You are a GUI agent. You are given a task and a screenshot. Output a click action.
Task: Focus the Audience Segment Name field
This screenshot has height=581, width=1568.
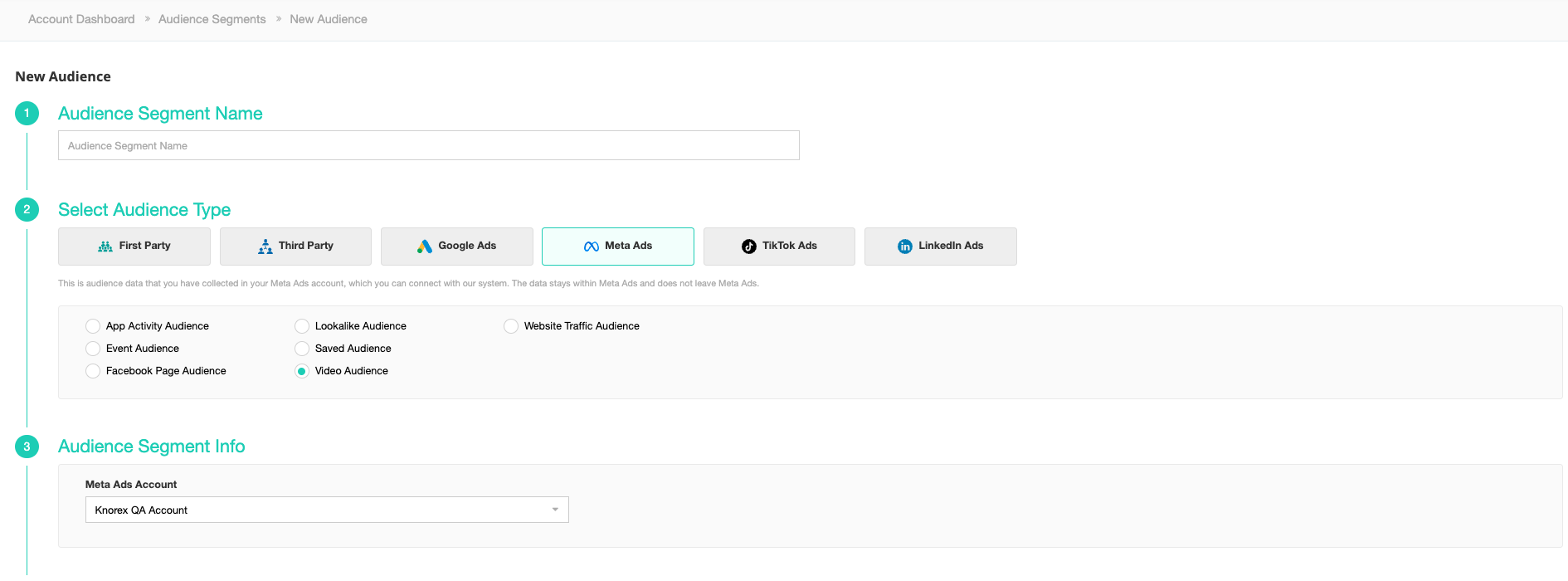point(428,145)
